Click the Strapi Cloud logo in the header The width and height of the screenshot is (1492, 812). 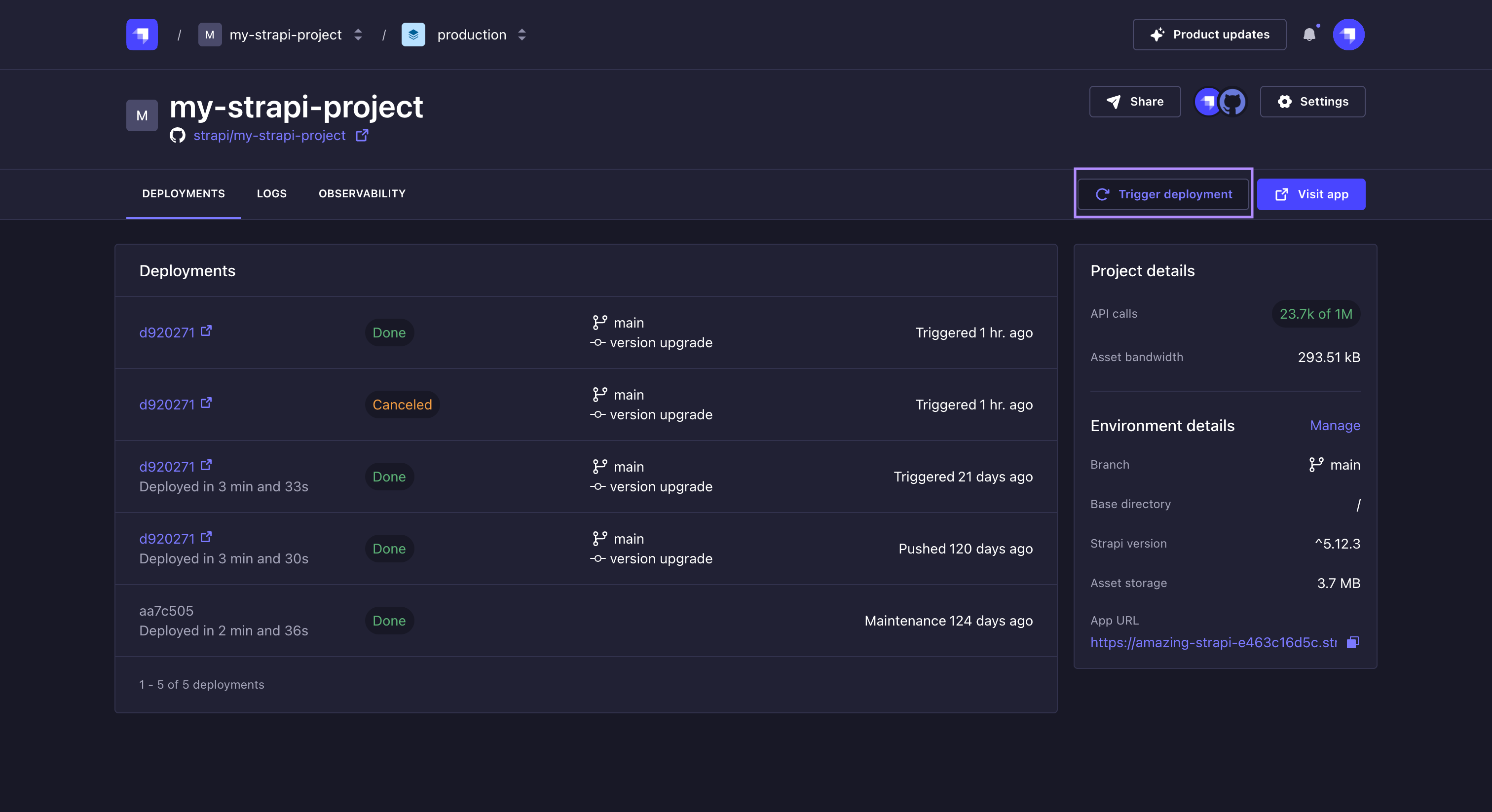[x=142, y=35]
